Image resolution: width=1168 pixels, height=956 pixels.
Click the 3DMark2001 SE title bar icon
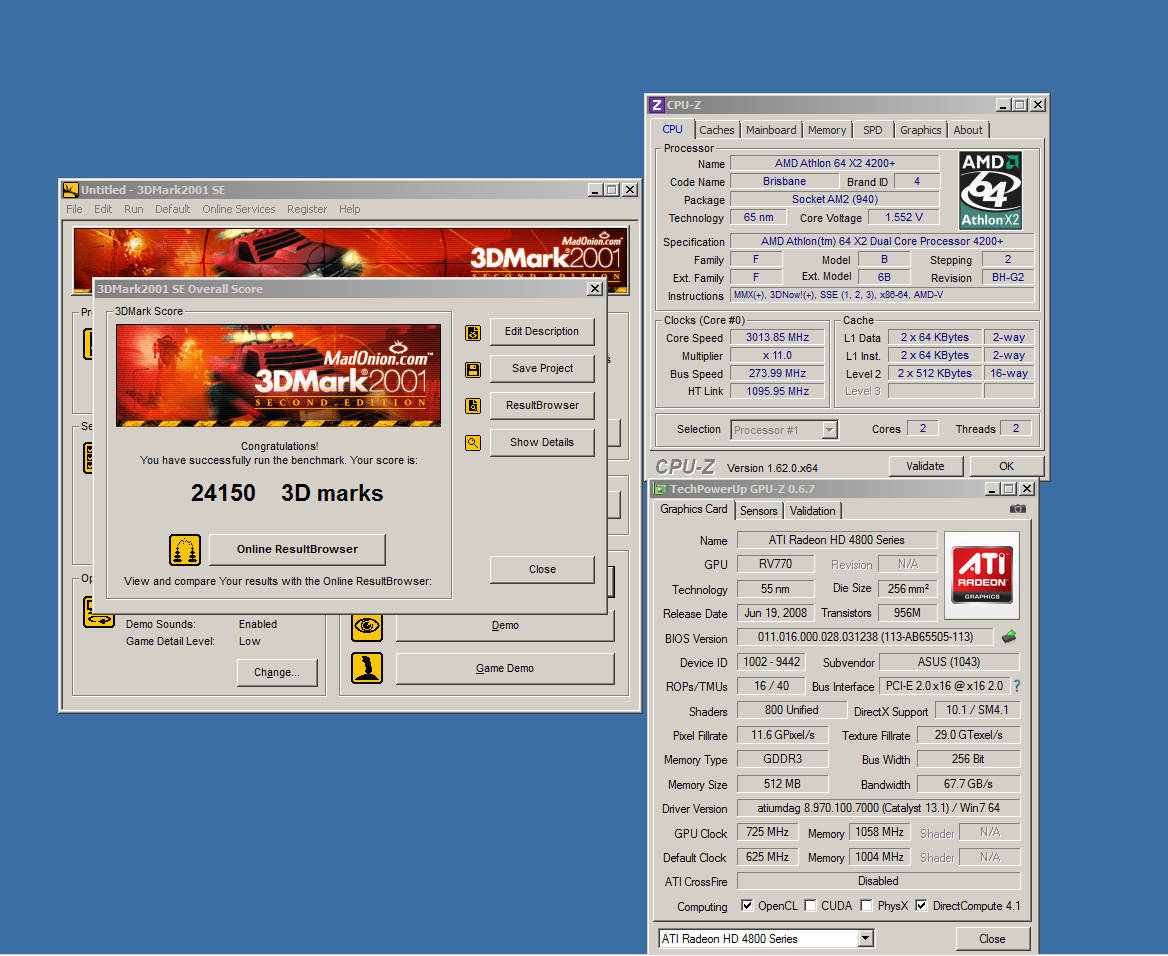point(71,190)
